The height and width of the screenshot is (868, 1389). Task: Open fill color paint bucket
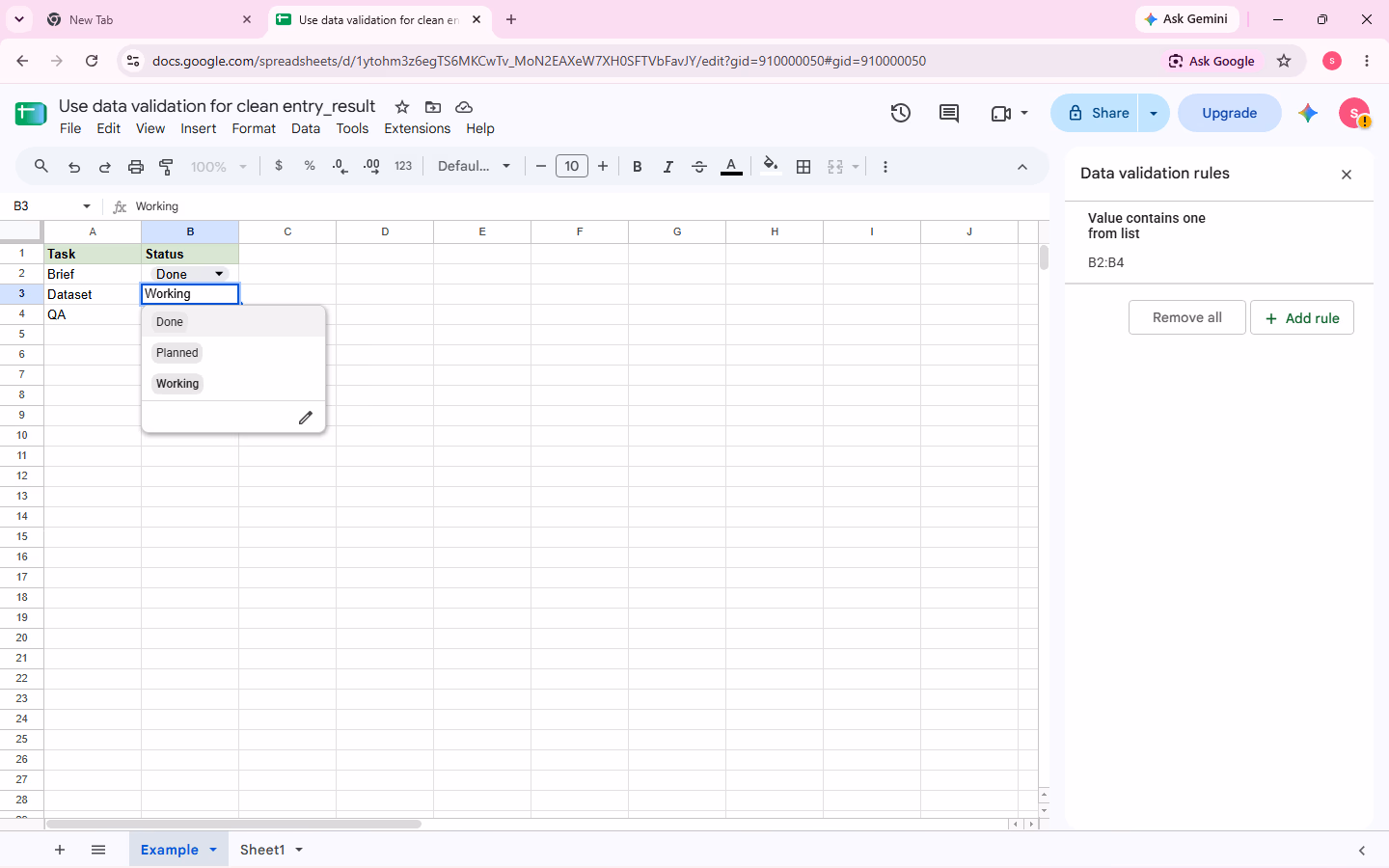click(771, 166)
